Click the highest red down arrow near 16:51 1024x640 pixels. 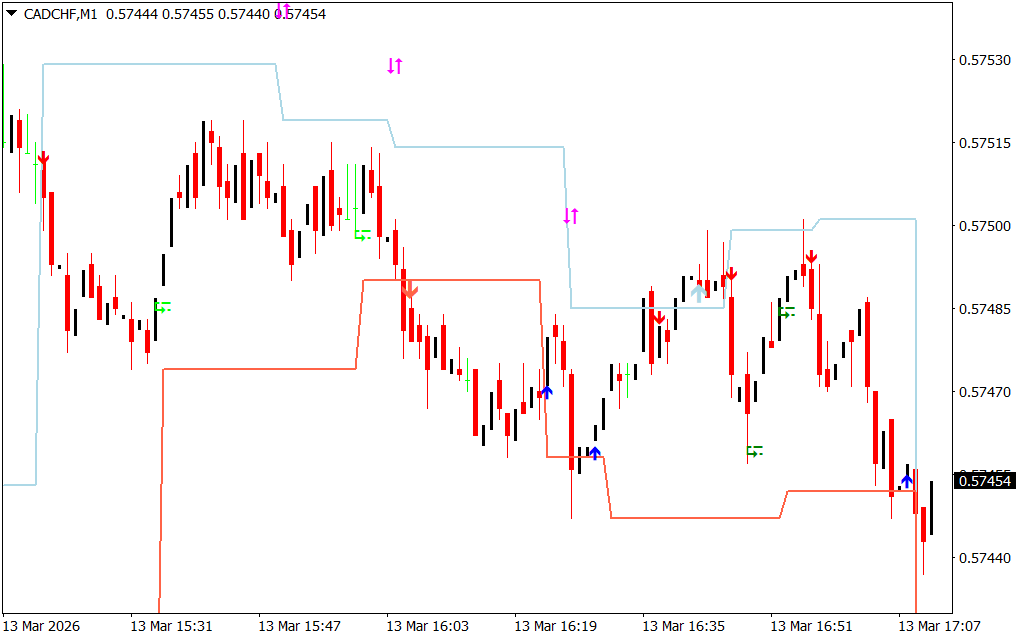pyautogui.click(x=811, y=257)
